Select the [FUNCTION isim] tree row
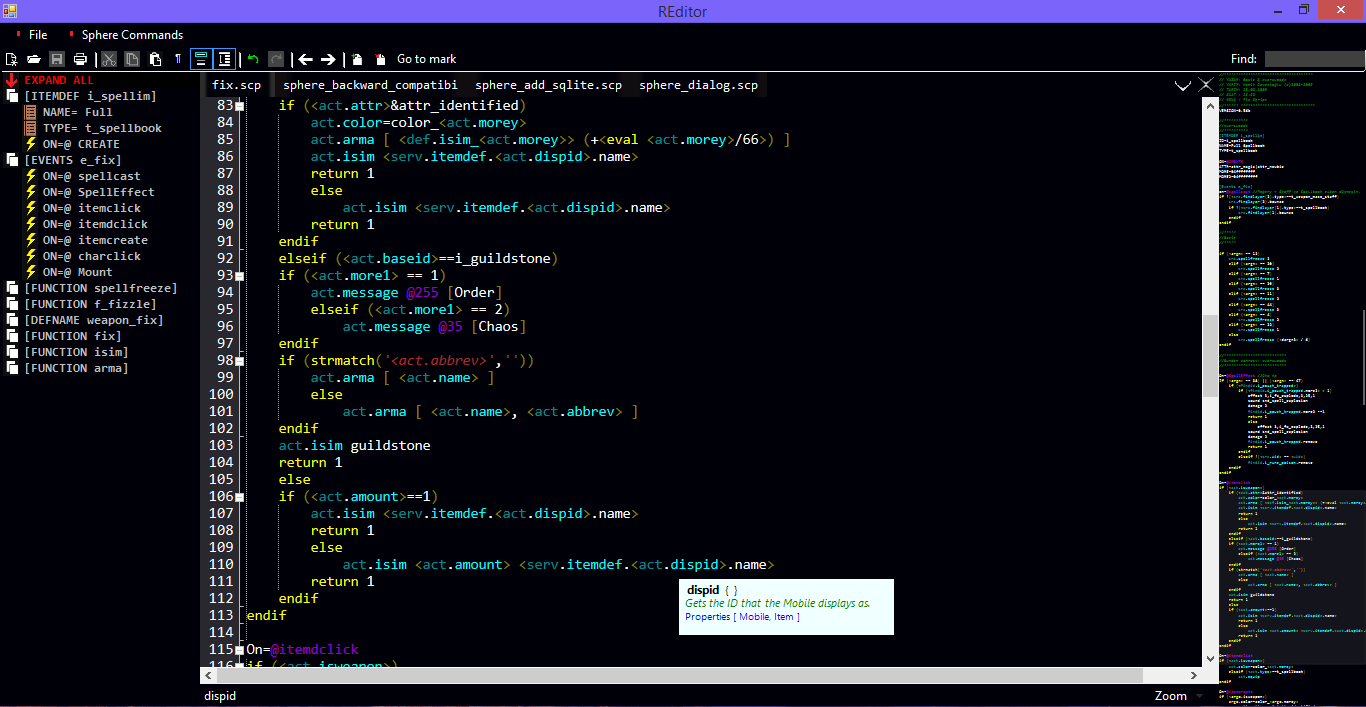Image resolution: width=1366 pixels, height=707 pixels. tap(76, 352)
